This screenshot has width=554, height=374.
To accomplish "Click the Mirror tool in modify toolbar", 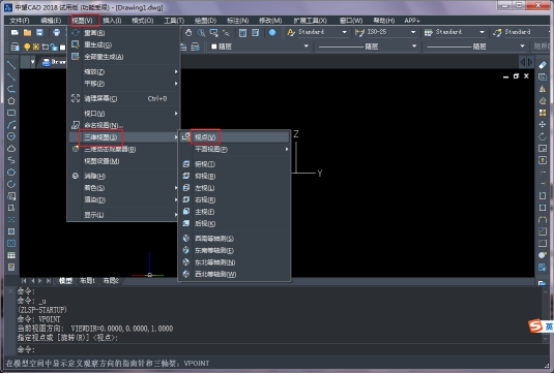I will pyautogui.click(x=542, y=89).
